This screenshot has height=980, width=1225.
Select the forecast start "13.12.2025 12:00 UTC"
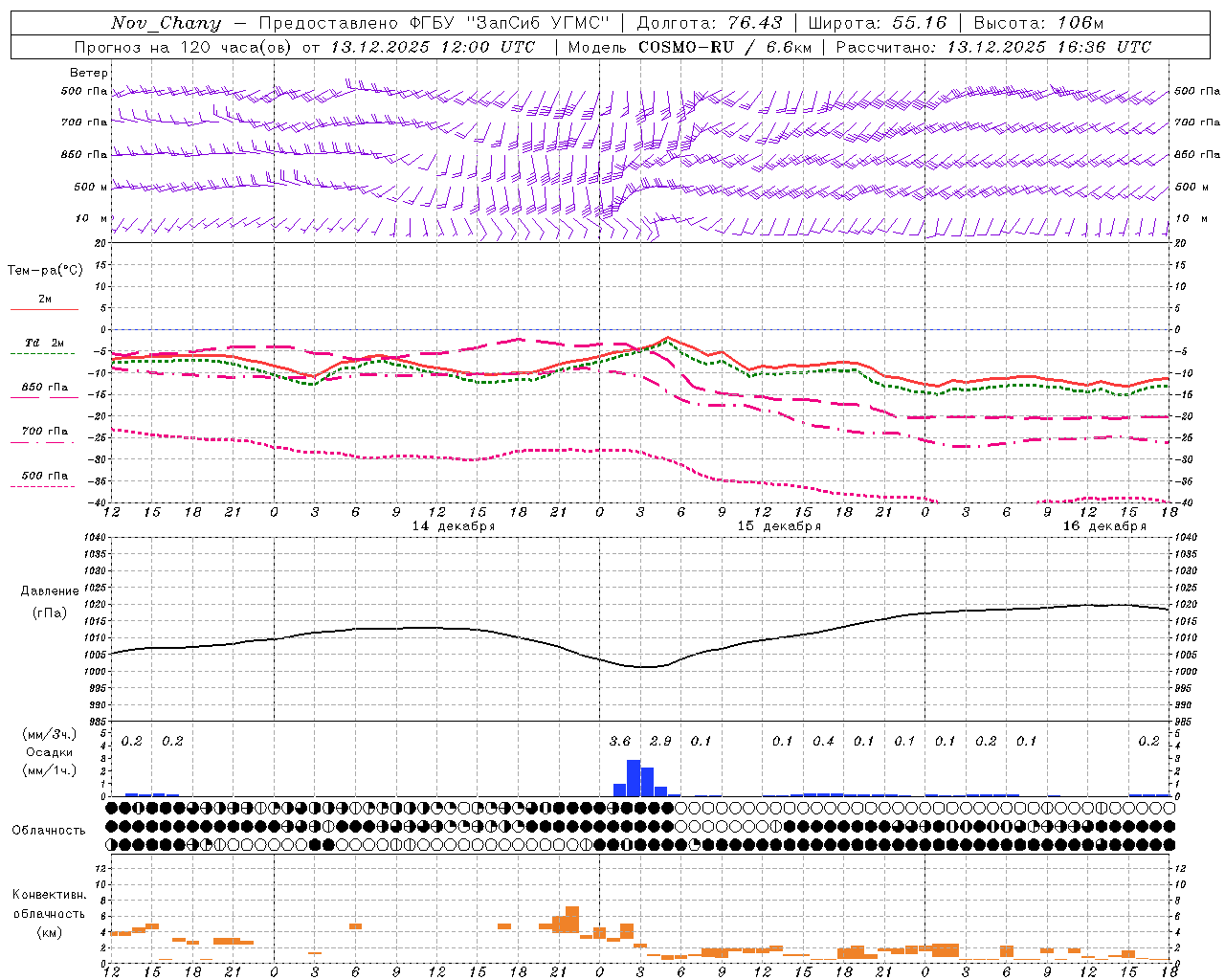[433, 47]
